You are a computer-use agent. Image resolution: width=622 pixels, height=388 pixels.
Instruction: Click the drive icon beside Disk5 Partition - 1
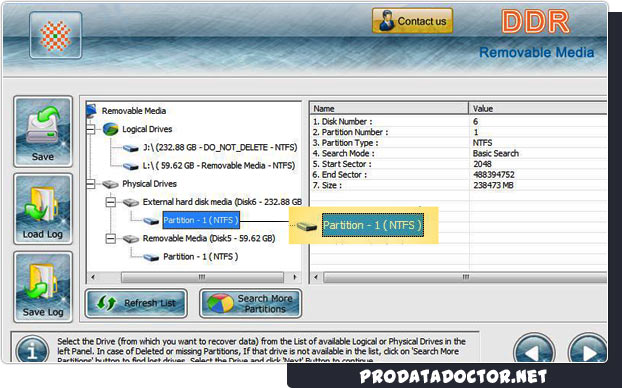[x=151, y=257]
